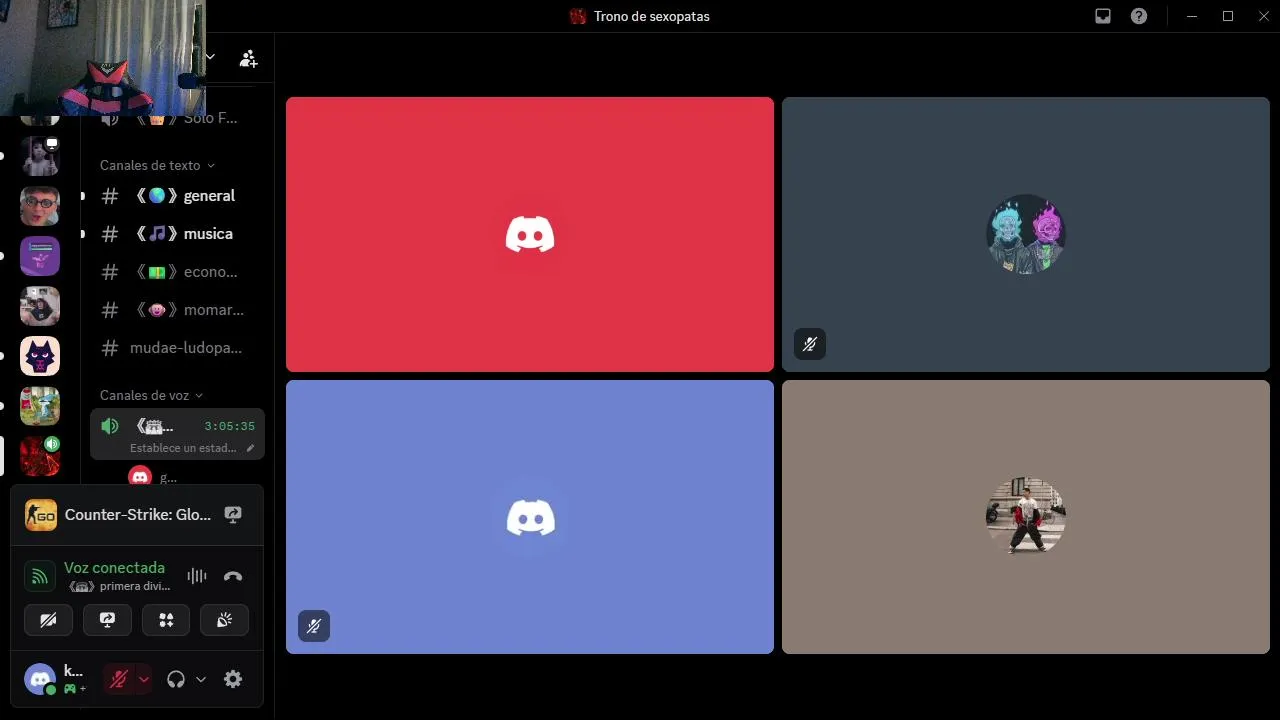This screenshot has width=1280, height=720.
Task: Select the red server icon with speaker badge
Action: click(x=40, y=456)
